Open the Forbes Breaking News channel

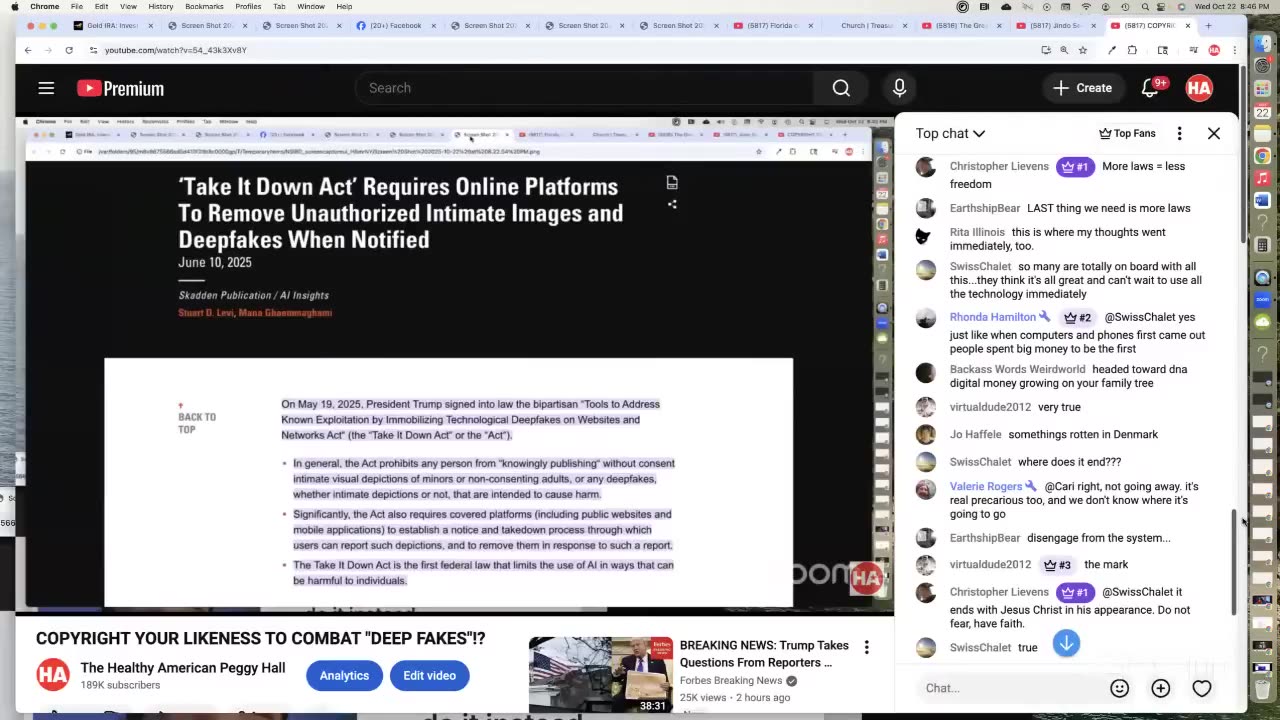731,681
